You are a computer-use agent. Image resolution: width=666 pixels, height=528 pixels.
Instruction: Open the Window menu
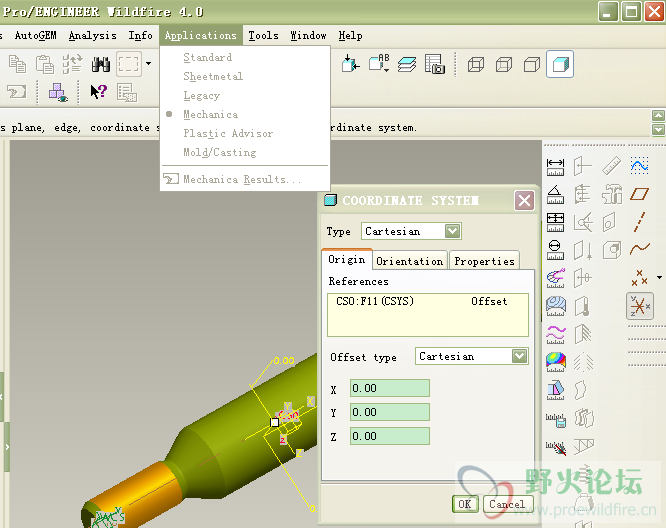click(308, 36)
